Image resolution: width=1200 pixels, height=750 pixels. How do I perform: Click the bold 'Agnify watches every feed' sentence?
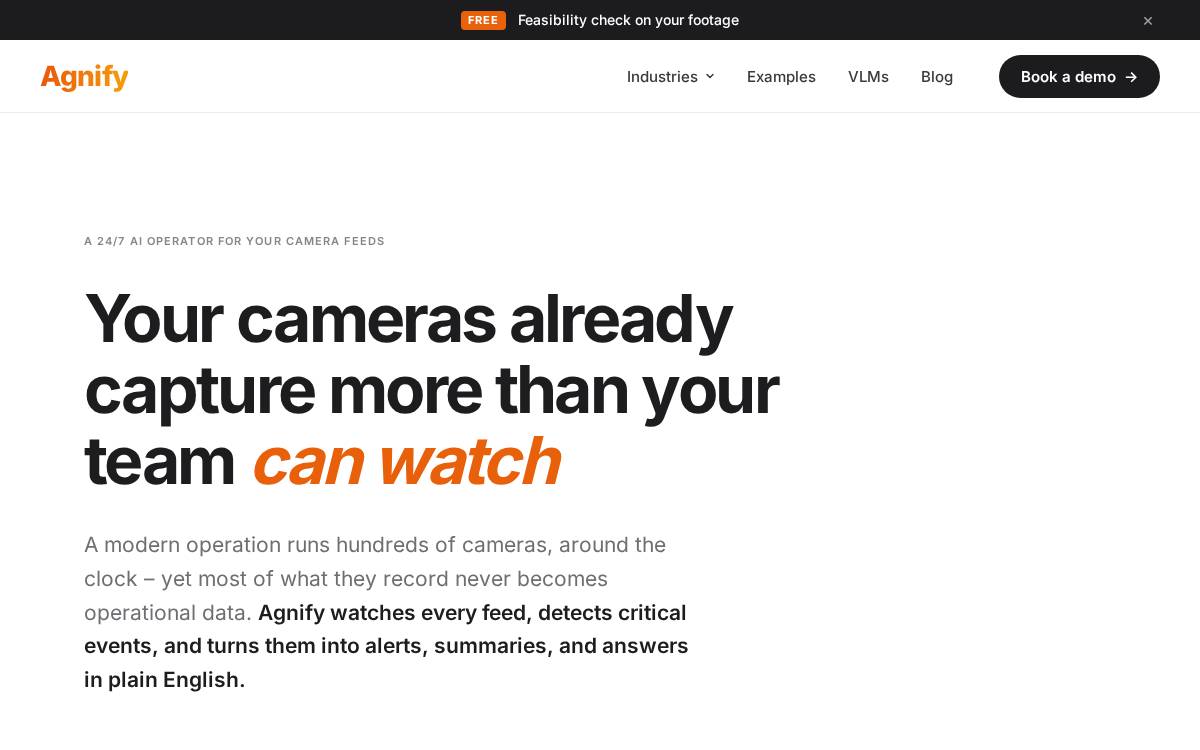386,646
